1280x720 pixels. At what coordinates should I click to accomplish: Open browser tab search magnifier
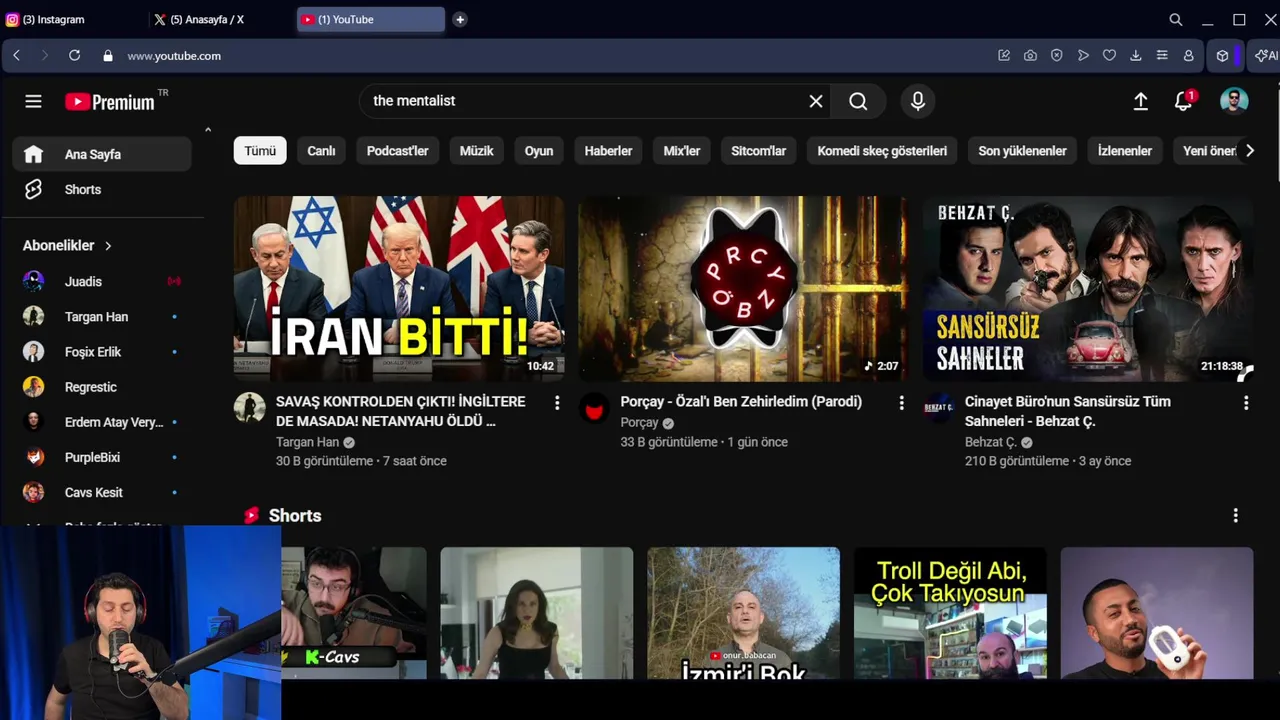1176,19
